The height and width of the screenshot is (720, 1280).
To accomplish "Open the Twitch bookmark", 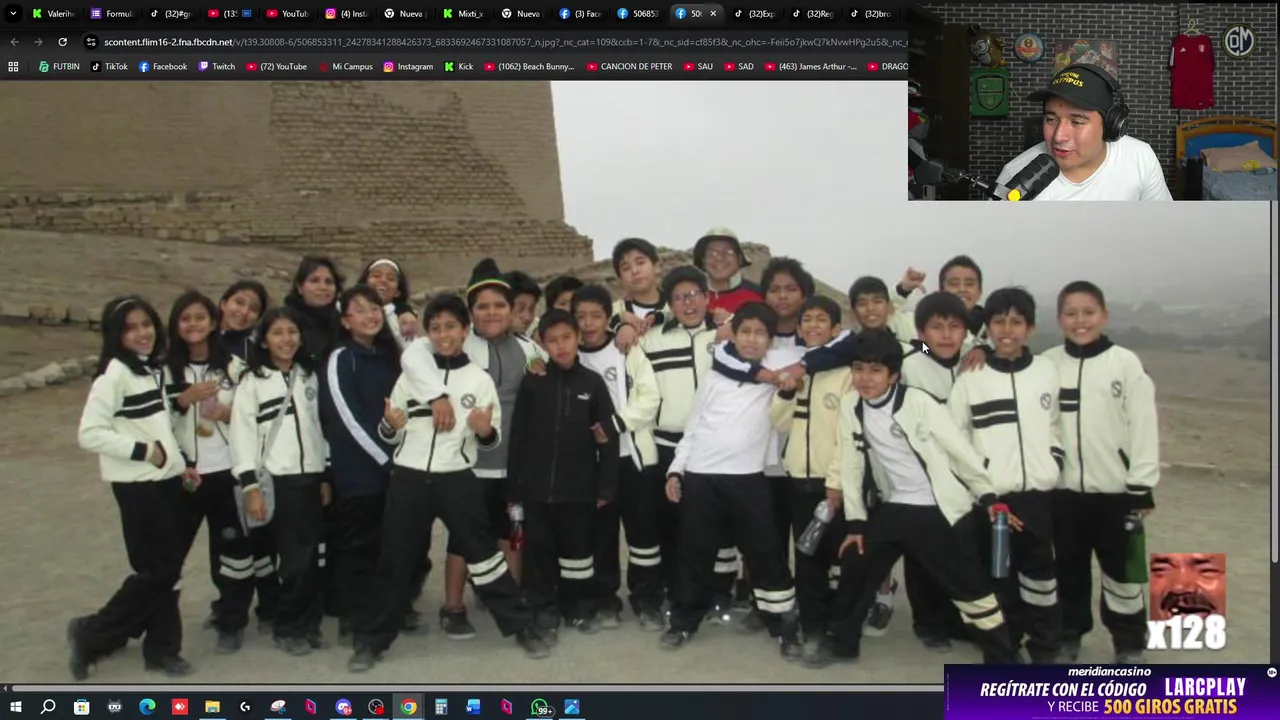I will coord(216,67).
